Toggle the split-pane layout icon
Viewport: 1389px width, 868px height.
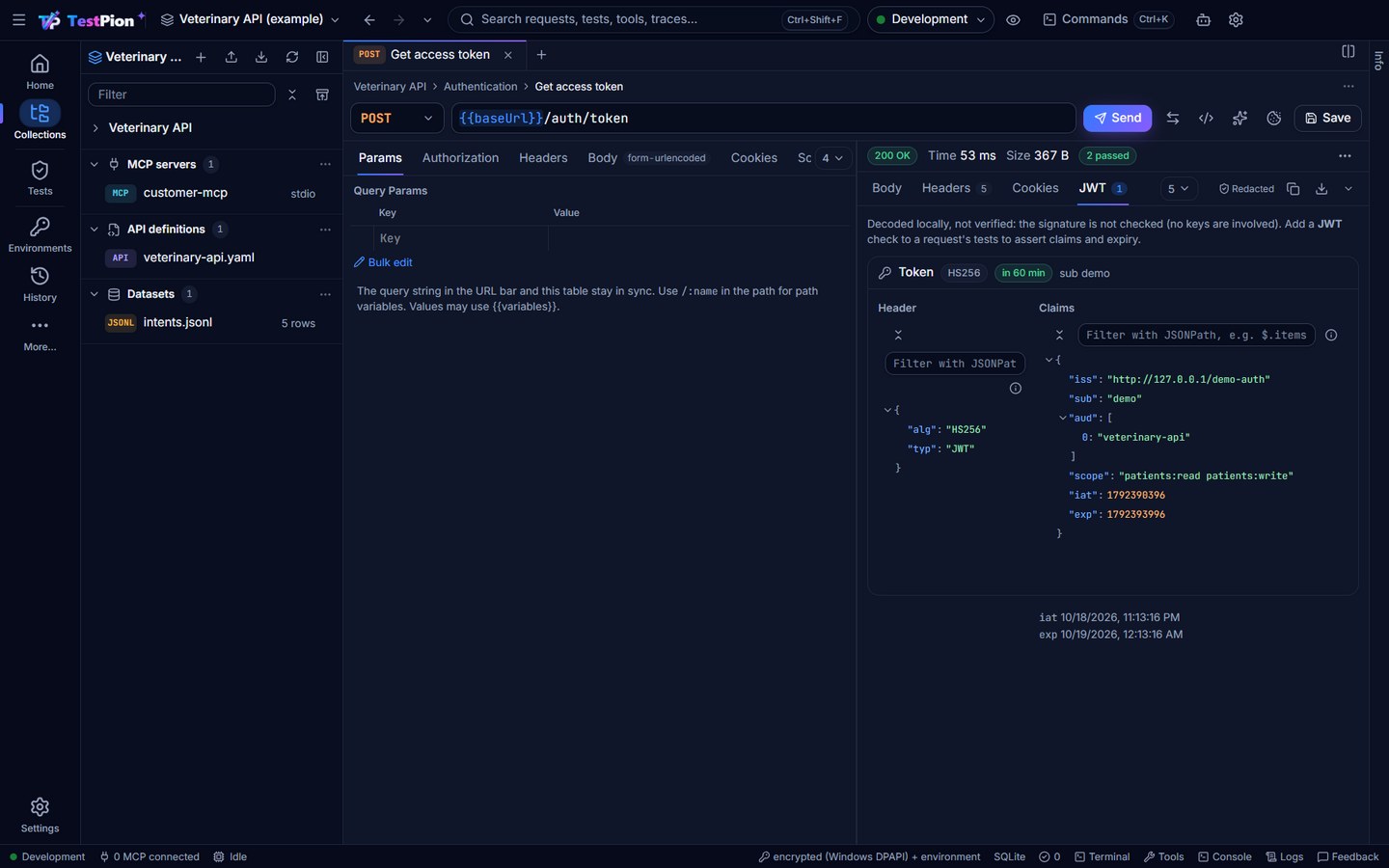1348,51
